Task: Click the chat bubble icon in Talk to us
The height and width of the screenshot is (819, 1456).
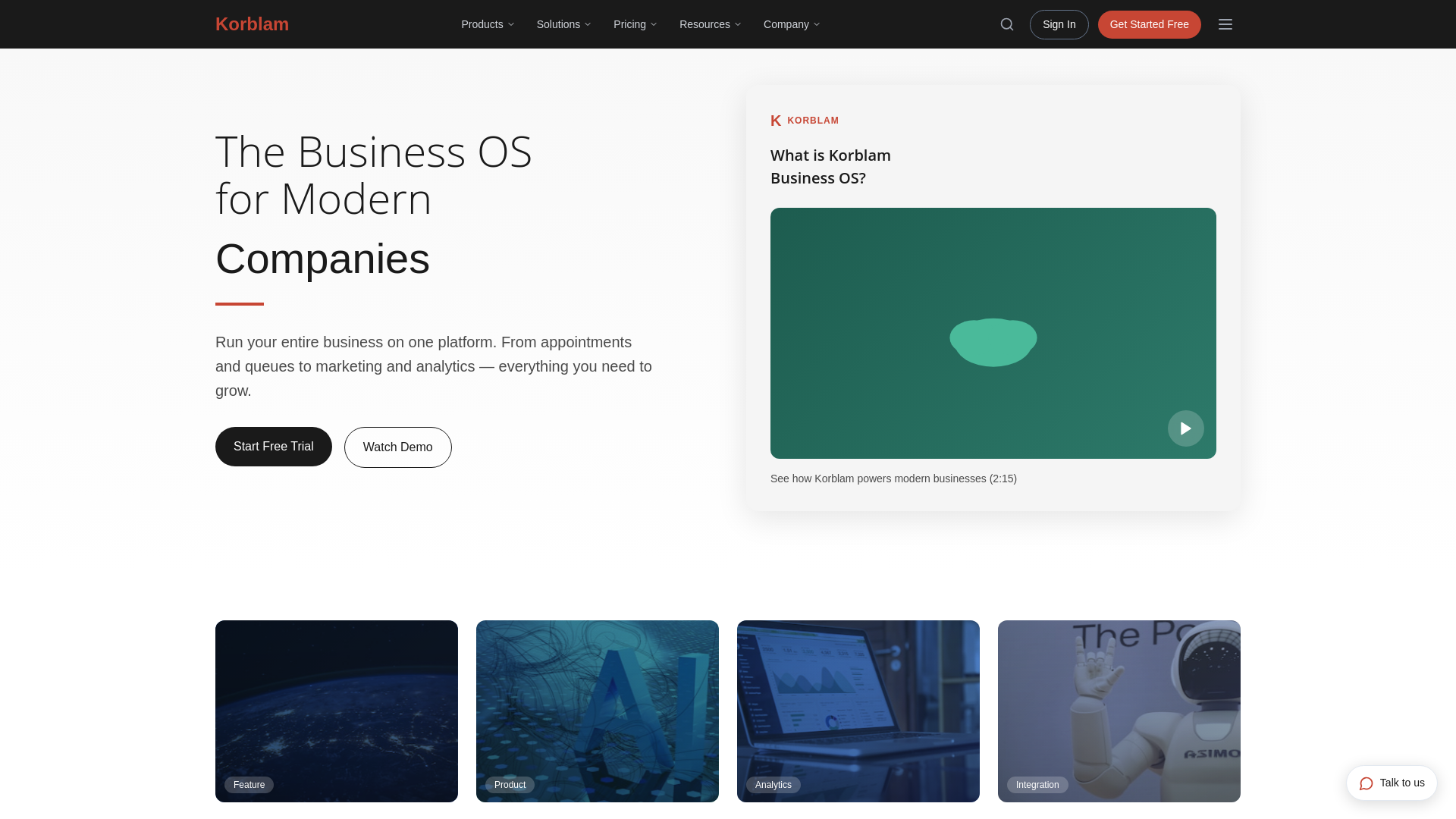Action: coord(1367,783)
